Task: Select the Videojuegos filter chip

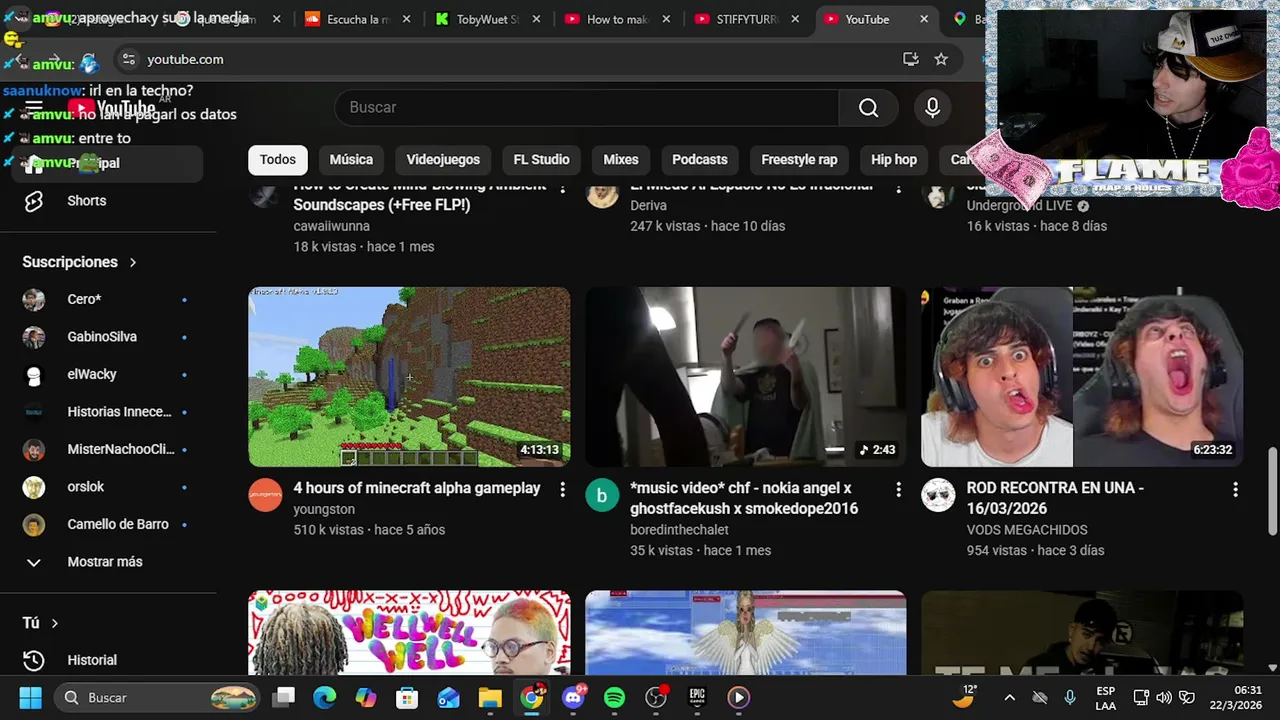Action: pos(443,160)
